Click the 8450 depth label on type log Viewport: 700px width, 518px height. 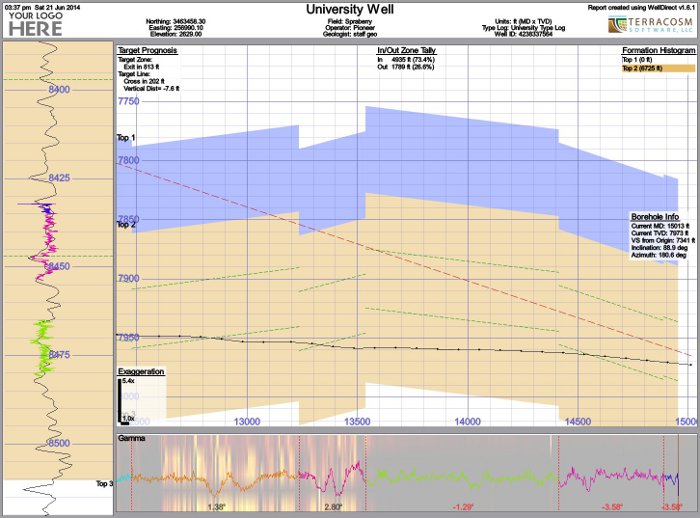59,266
